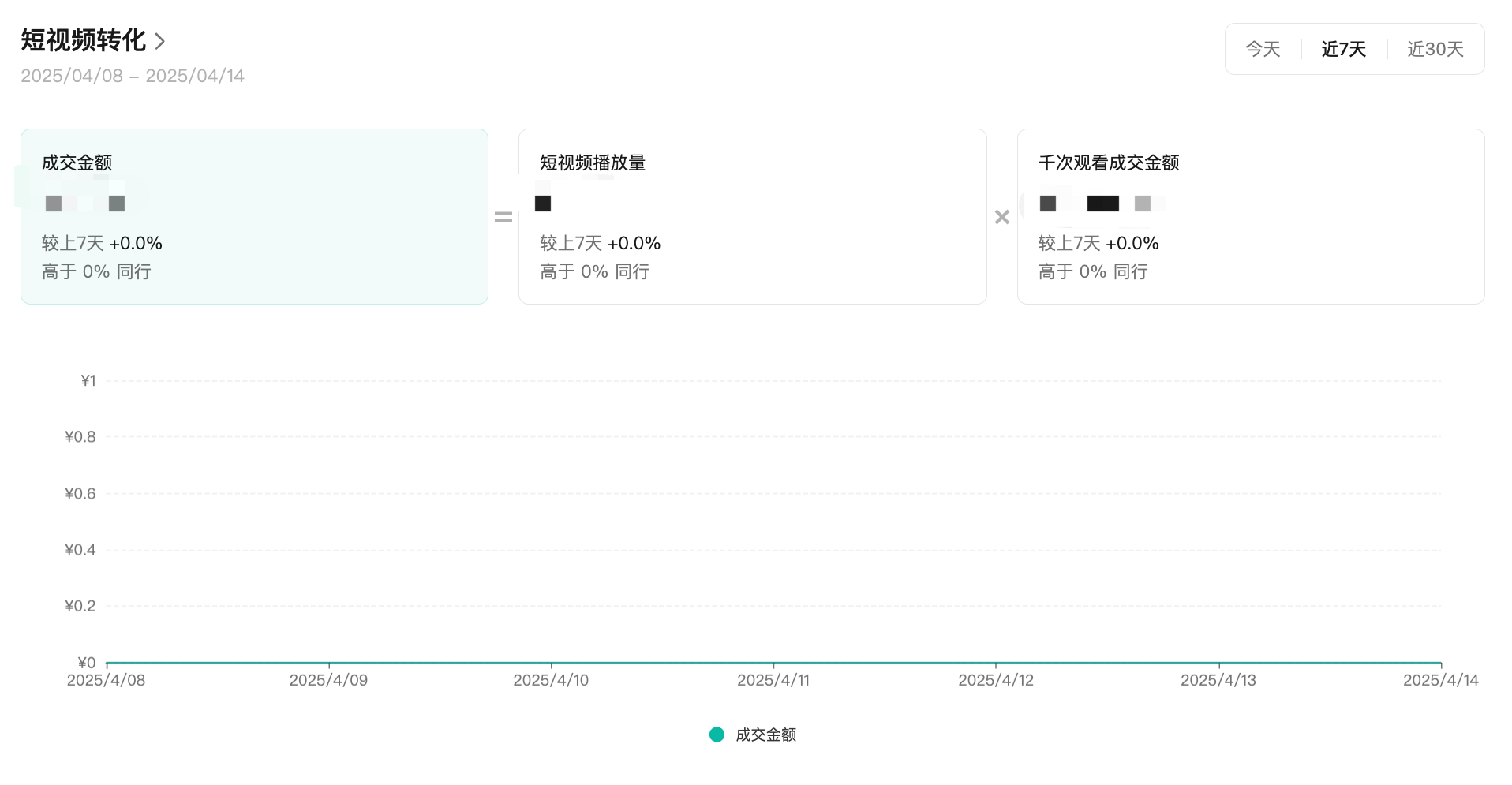Expand the 短视频转化 chevron arrow
The height and width of the screenshot is (785, 1512).
(x=160, y=41)
